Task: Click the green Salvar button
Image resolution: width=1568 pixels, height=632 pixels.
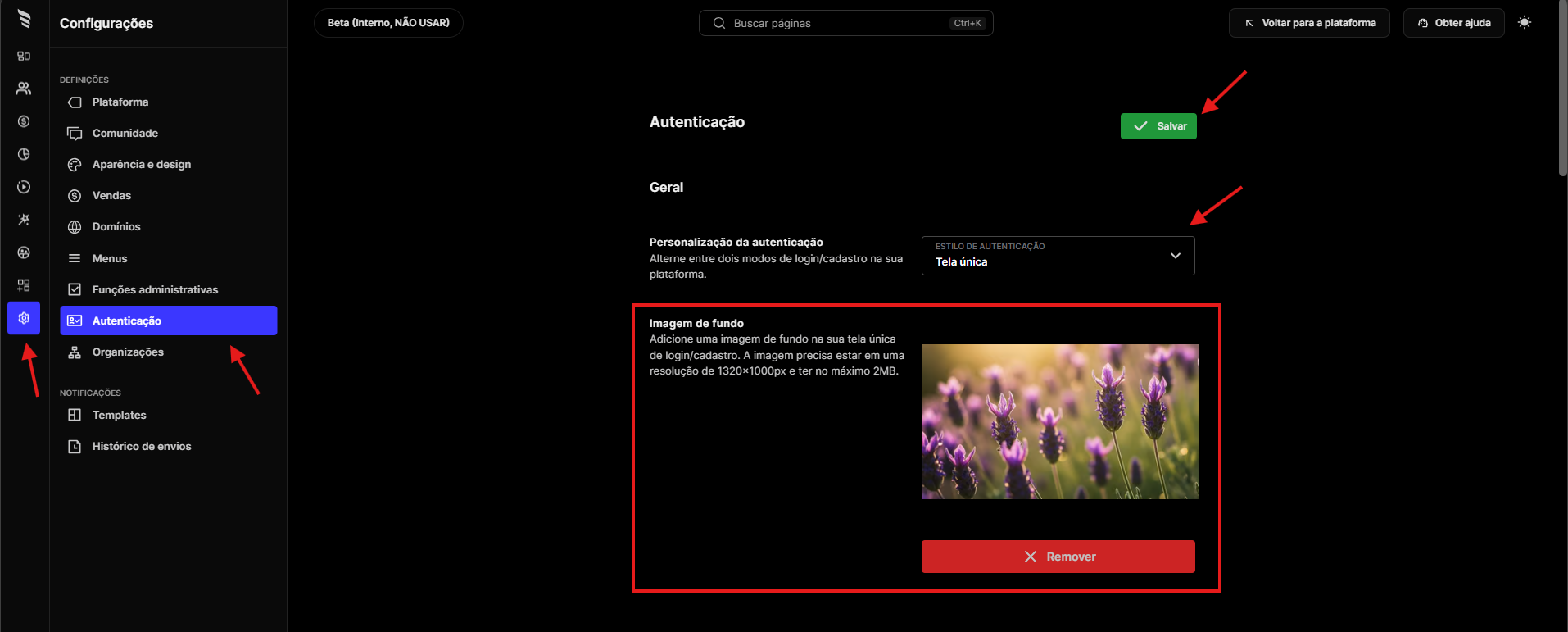Action: [x=1158, y=126]
